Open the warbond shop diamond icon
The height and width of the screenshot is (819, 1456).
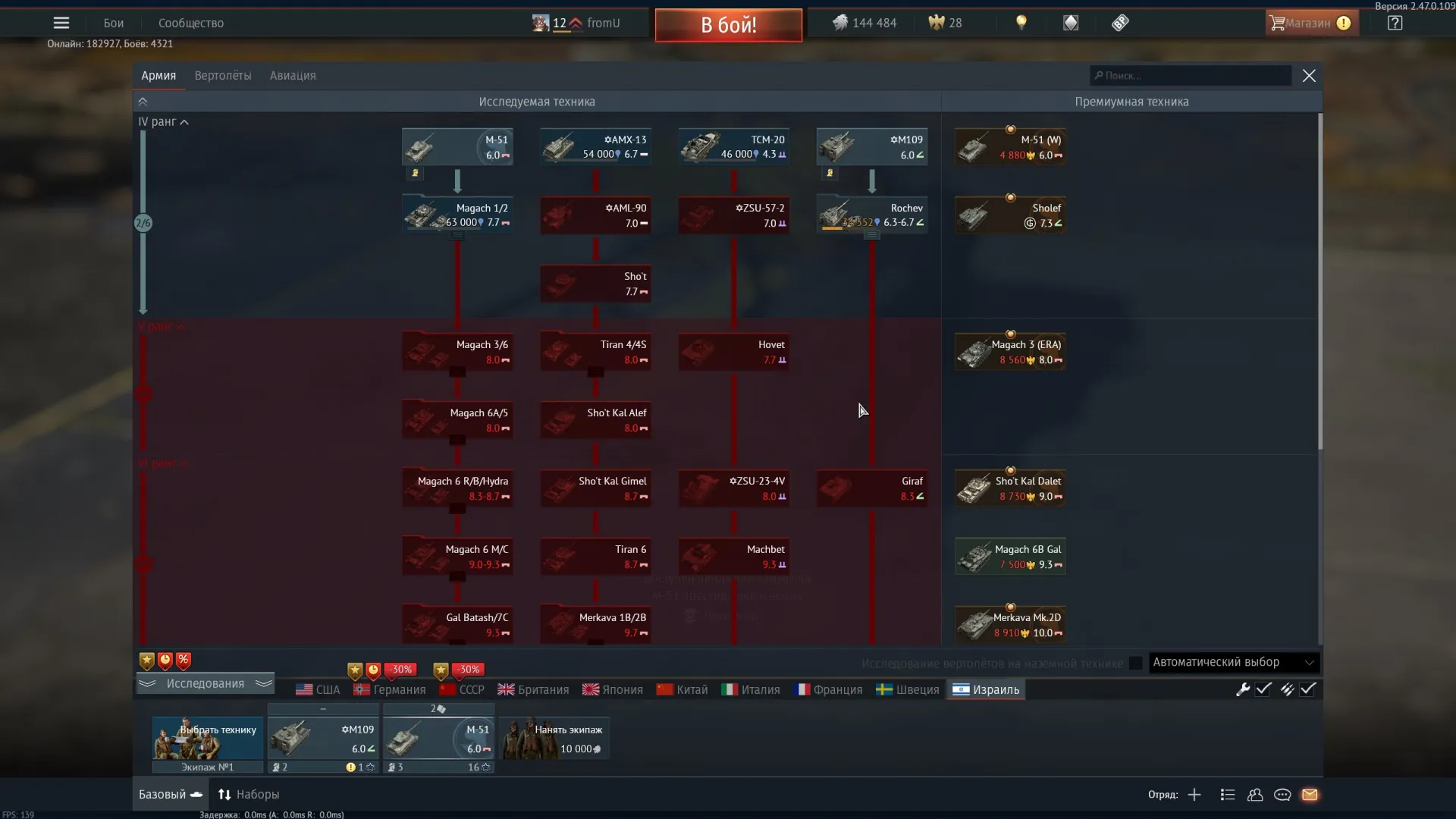(x=1071, y=23)
